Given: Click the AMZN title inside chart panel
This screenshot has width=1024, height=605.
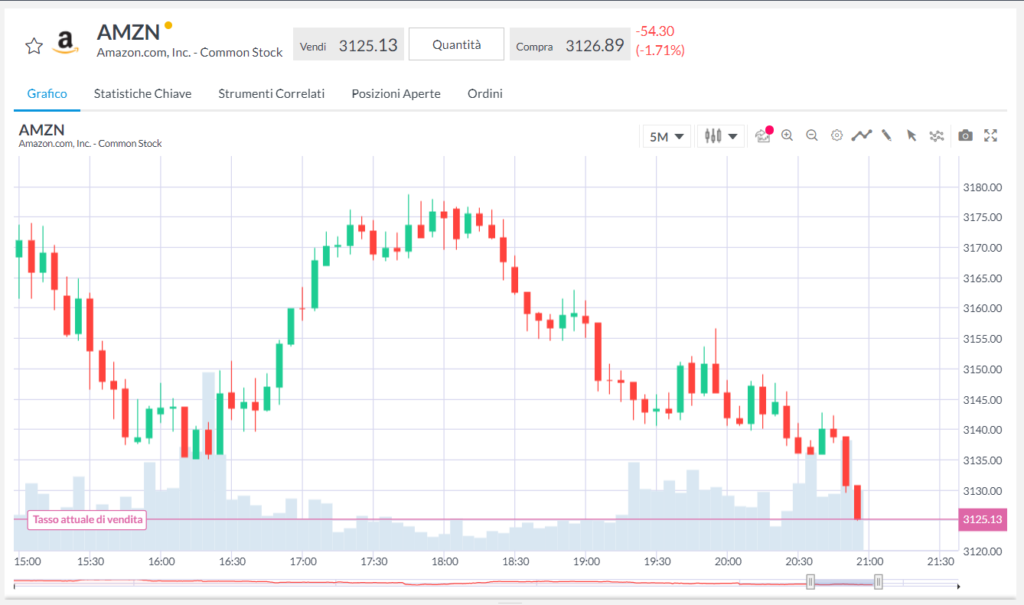Looking at the screenshot, I should tap(41, 129).
